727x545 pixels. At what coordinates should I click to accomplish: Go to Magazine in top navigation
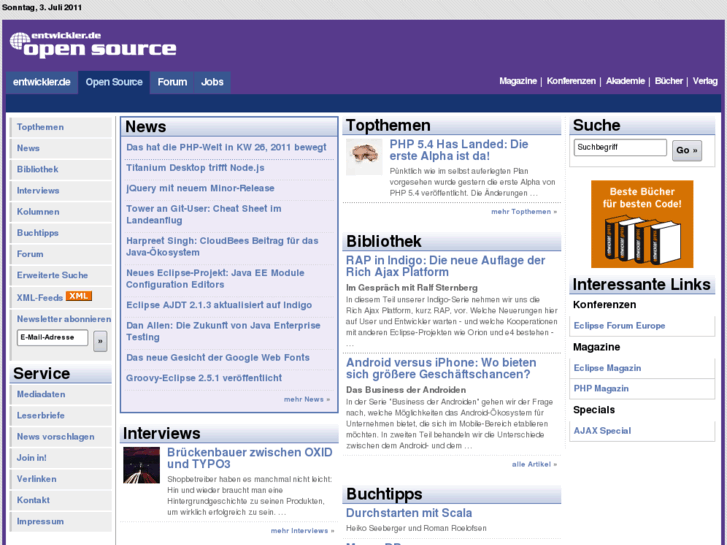(x=518, y=81)
